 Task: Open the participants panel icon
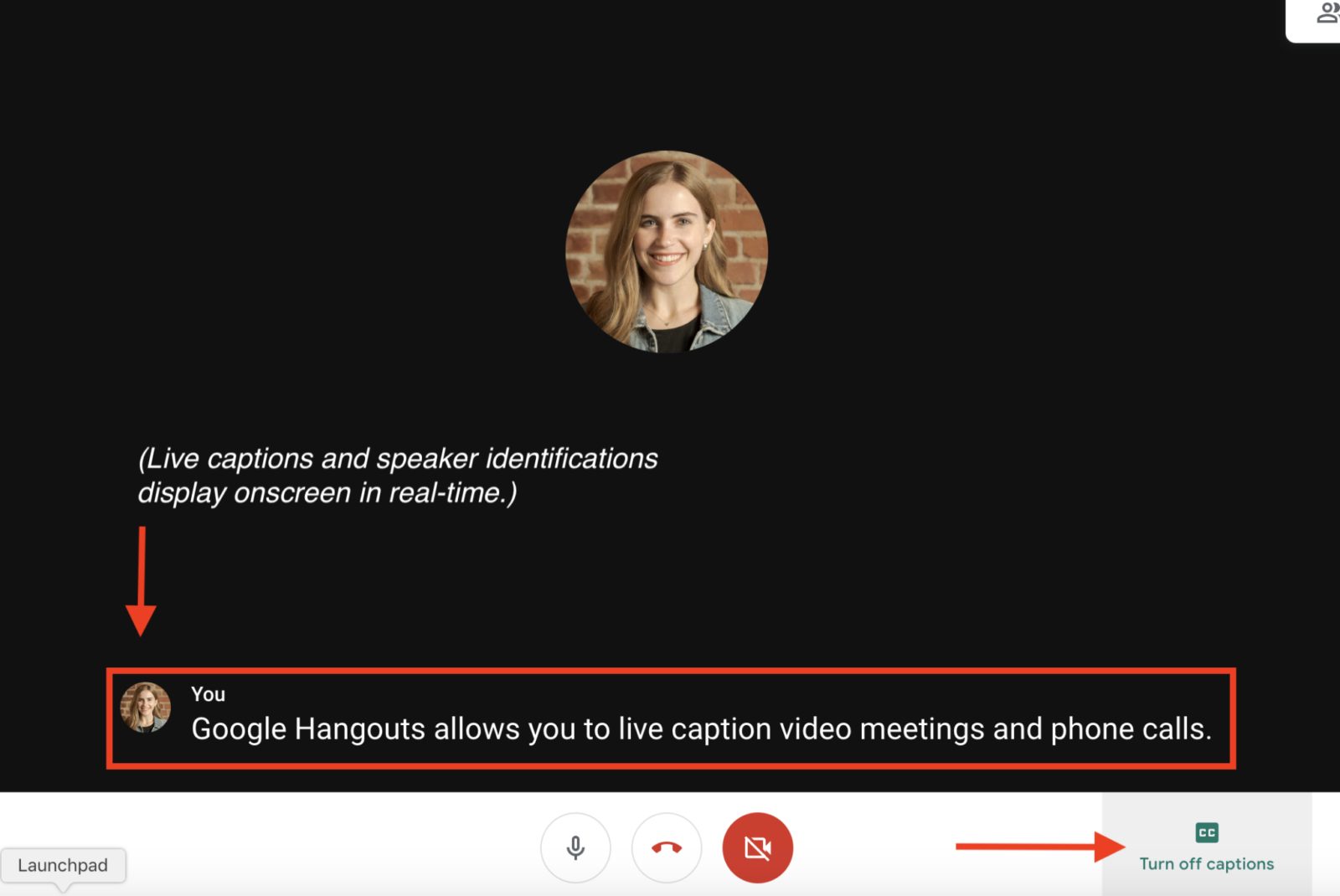[1327, 13]
